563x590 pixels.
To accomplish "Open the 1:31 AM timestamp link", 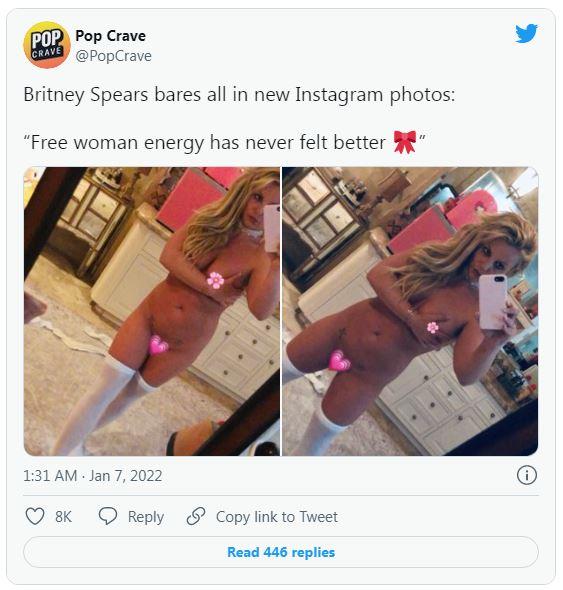I will pyautogui.click(x=50, y=476).
